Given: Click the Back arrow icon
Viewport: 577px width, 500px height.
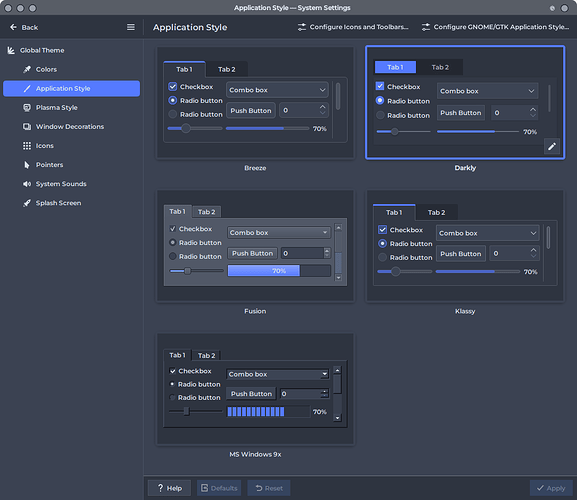Looking at the screenshot, I should [x=13, y=27].
